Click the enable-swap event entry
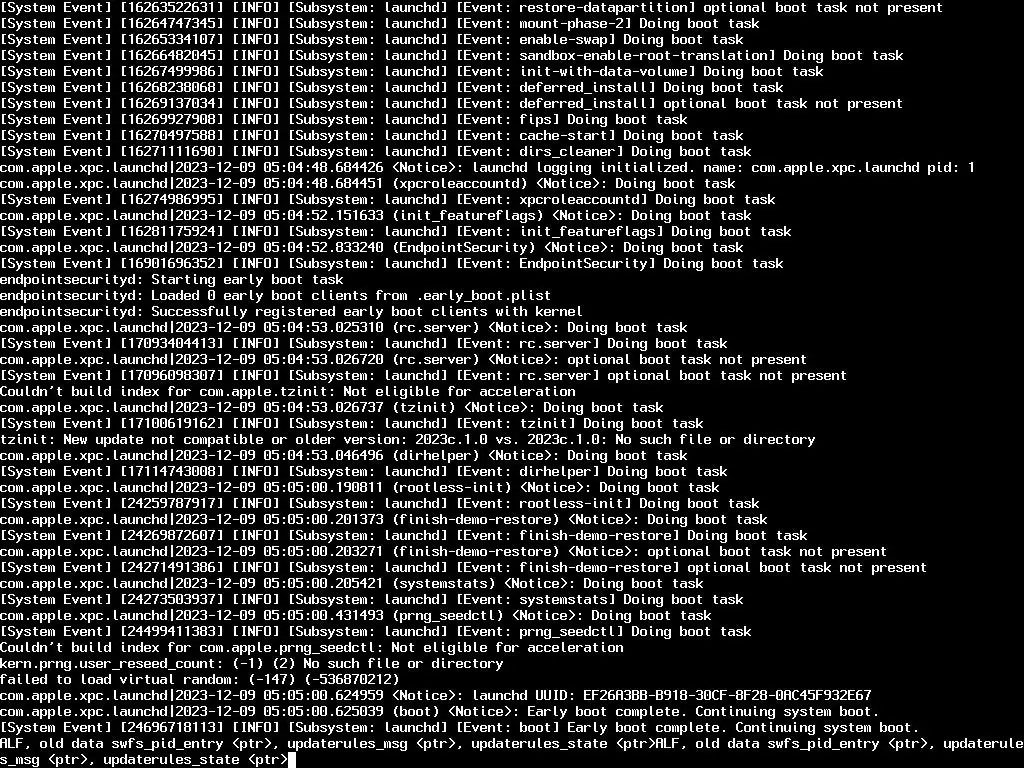The height and width of the screenshot is (768, 1024). pos(372,40)
